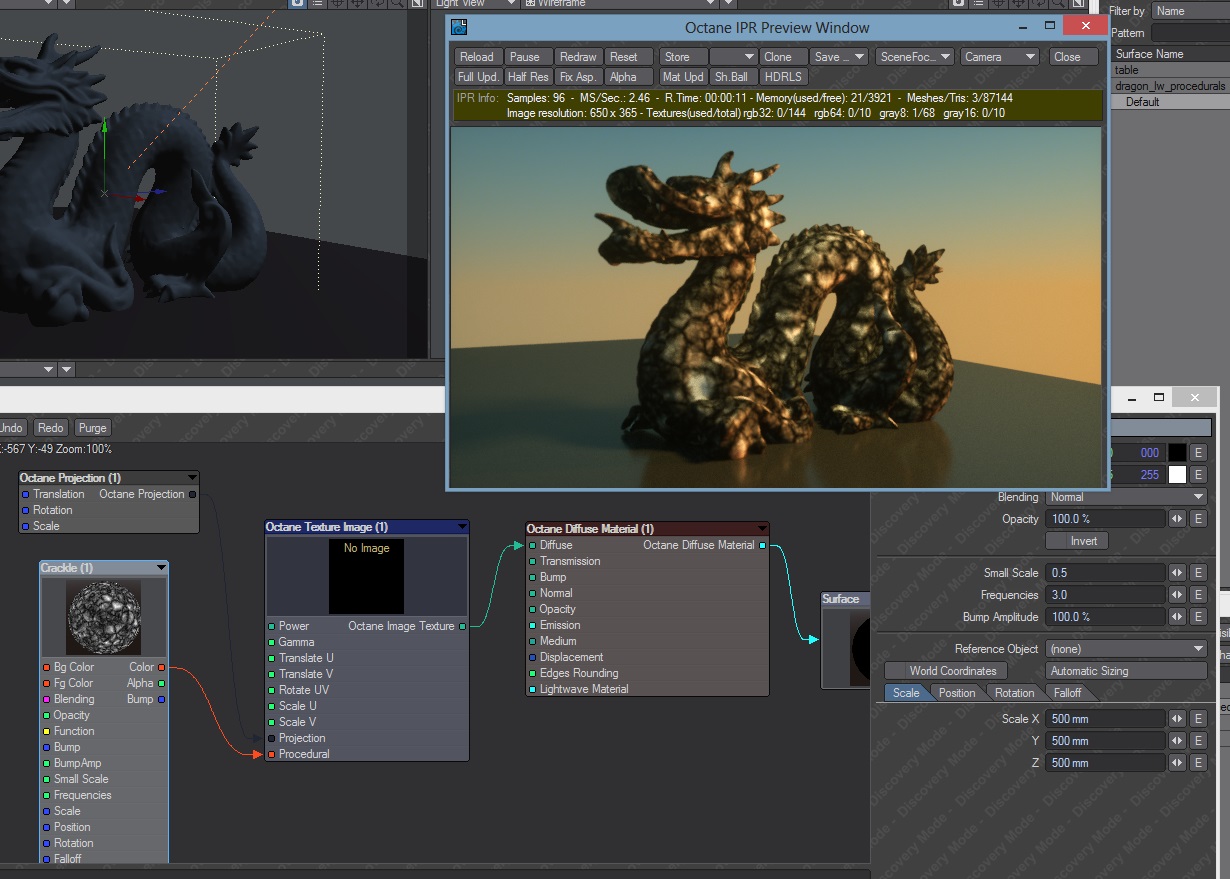The width and height of the screenshot is (1230, 879).
Task: Click the envelope E button for Frequencies
Action: (1198, 595)
